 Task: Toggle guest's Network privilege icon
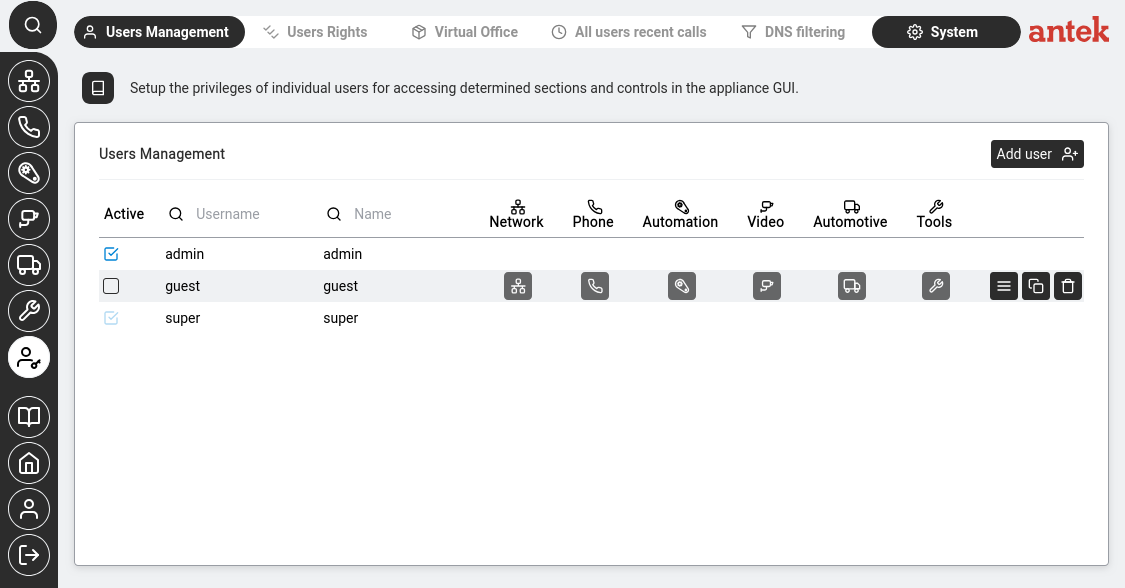tap(518, 286)
